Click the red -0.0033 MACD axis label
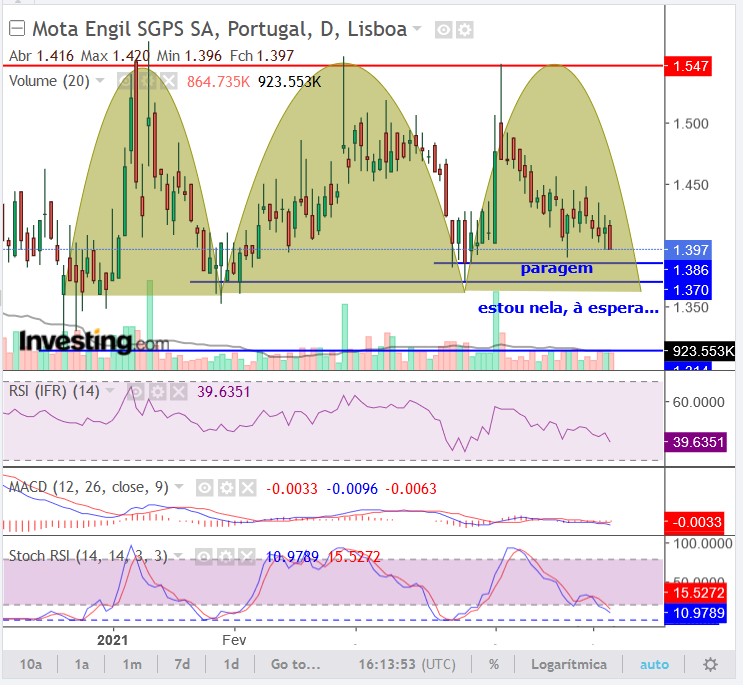Viewport: 744px width, 692px height. coord(694,522)
